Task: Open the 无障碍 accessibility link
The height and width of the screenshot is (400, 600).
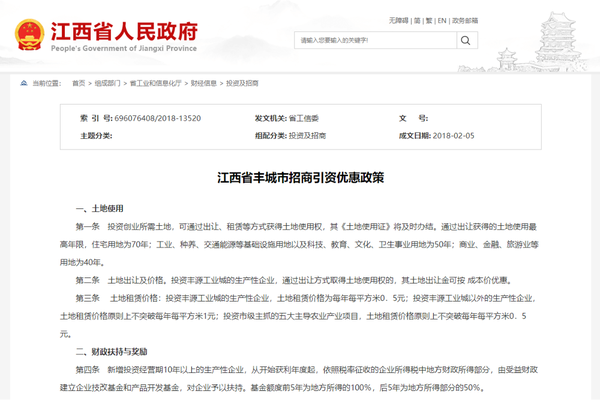Action: click(x=399, y=21)
